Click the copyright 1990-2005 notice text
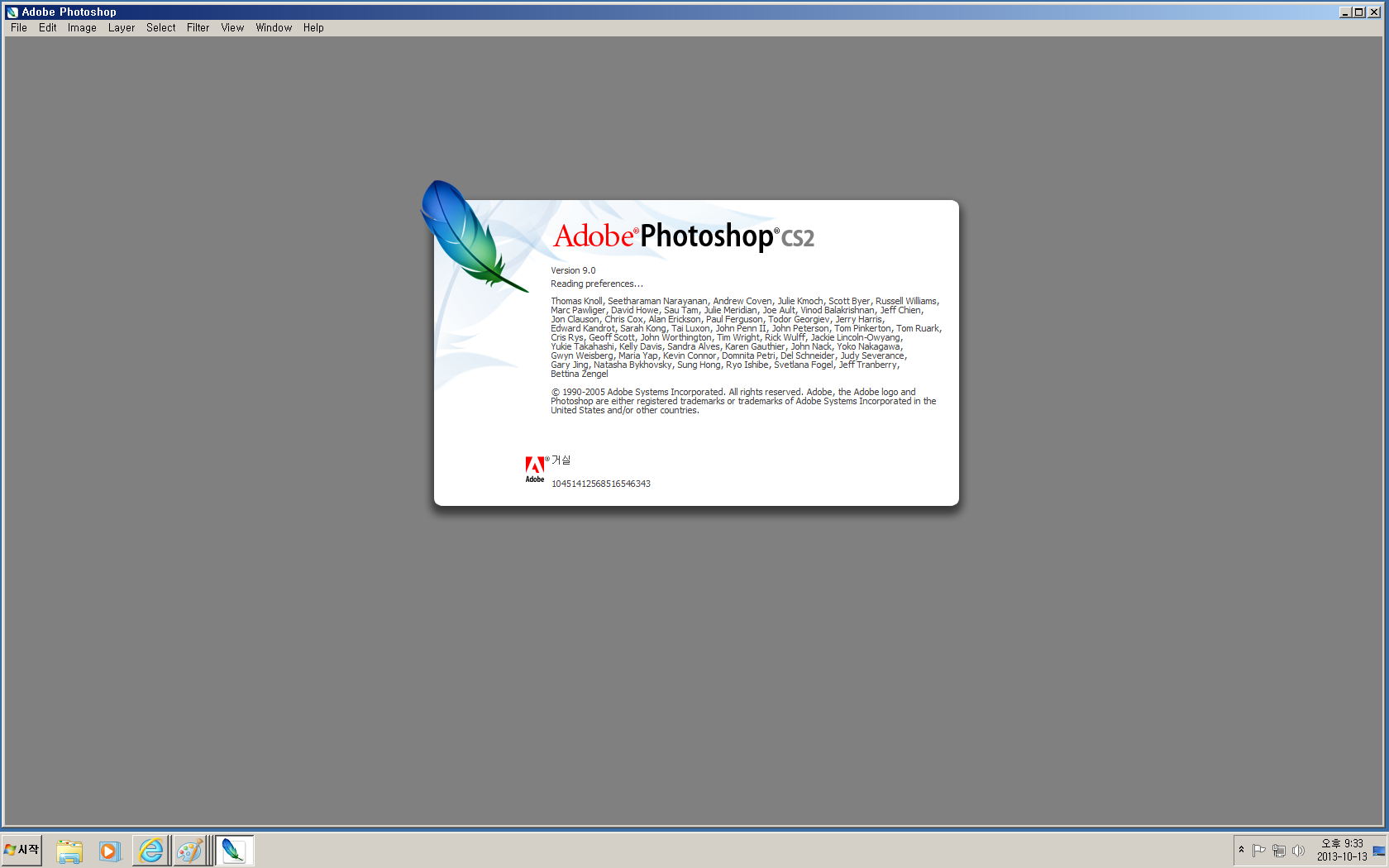Viewport: 1389px width, 868px height. click(743, 401)
